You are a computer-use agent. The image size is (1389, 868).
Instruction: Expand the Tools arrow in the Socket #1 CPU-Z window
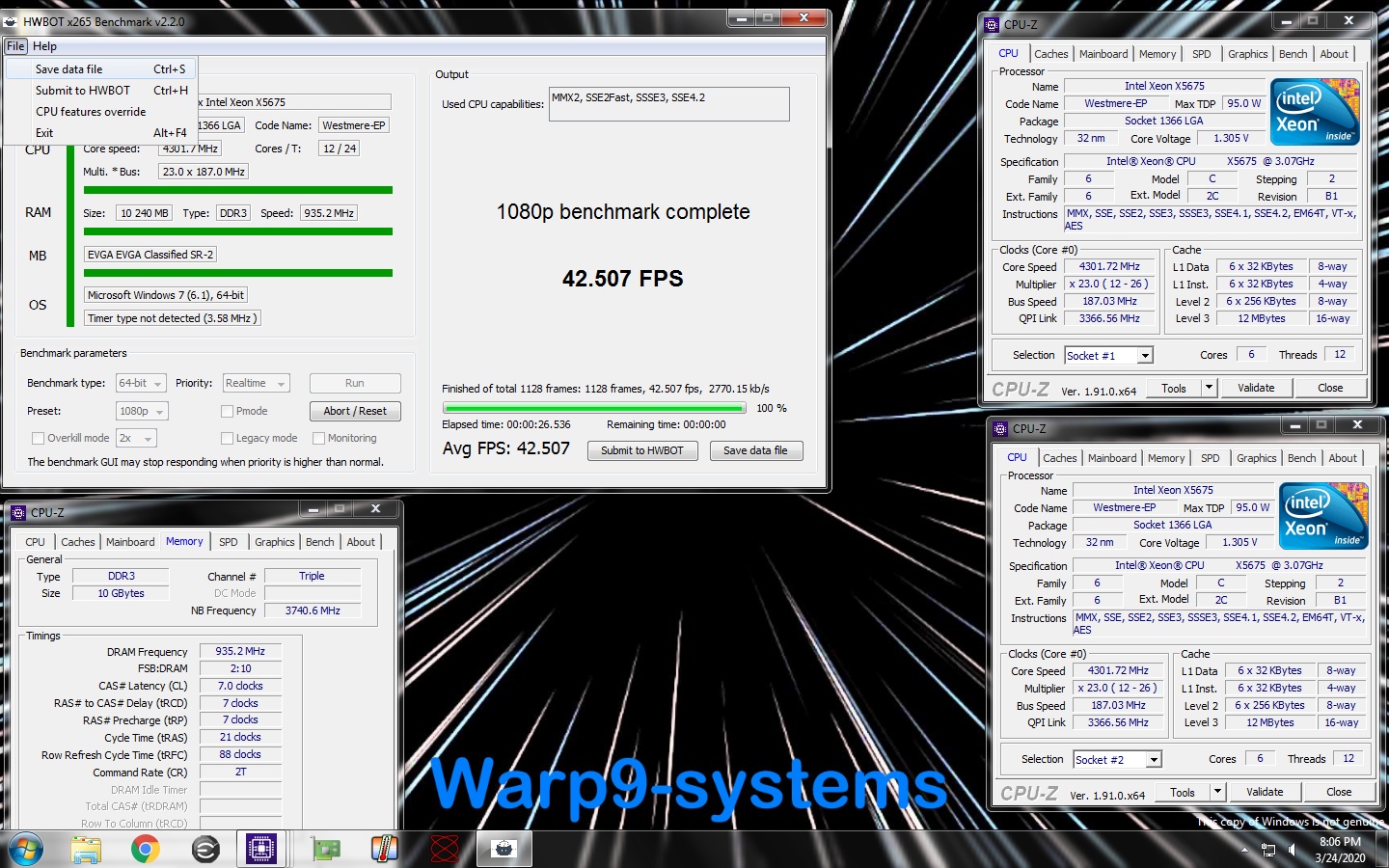pos(1209,388)
